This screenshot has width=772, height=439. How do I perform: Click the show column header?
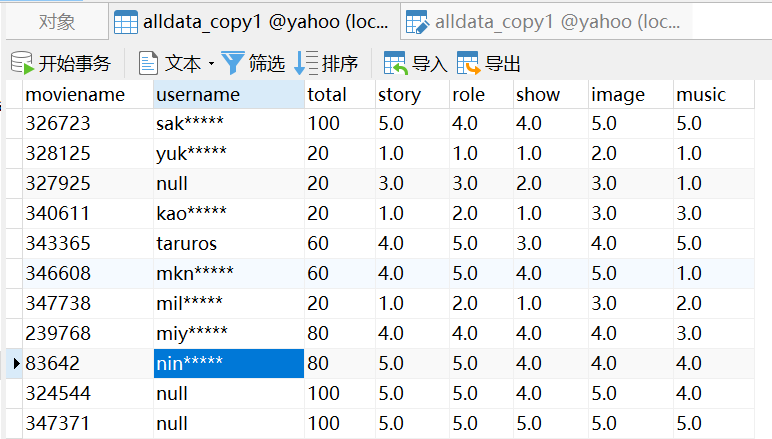[x=551, y=94]
